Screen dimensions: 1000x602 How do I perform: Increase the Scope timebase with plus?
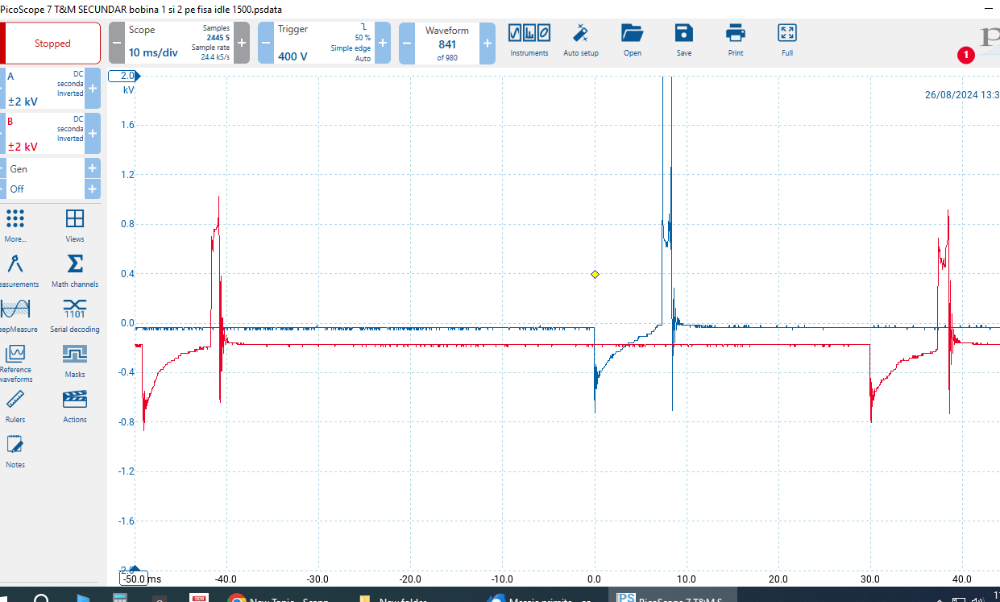[x=240, y=43]
